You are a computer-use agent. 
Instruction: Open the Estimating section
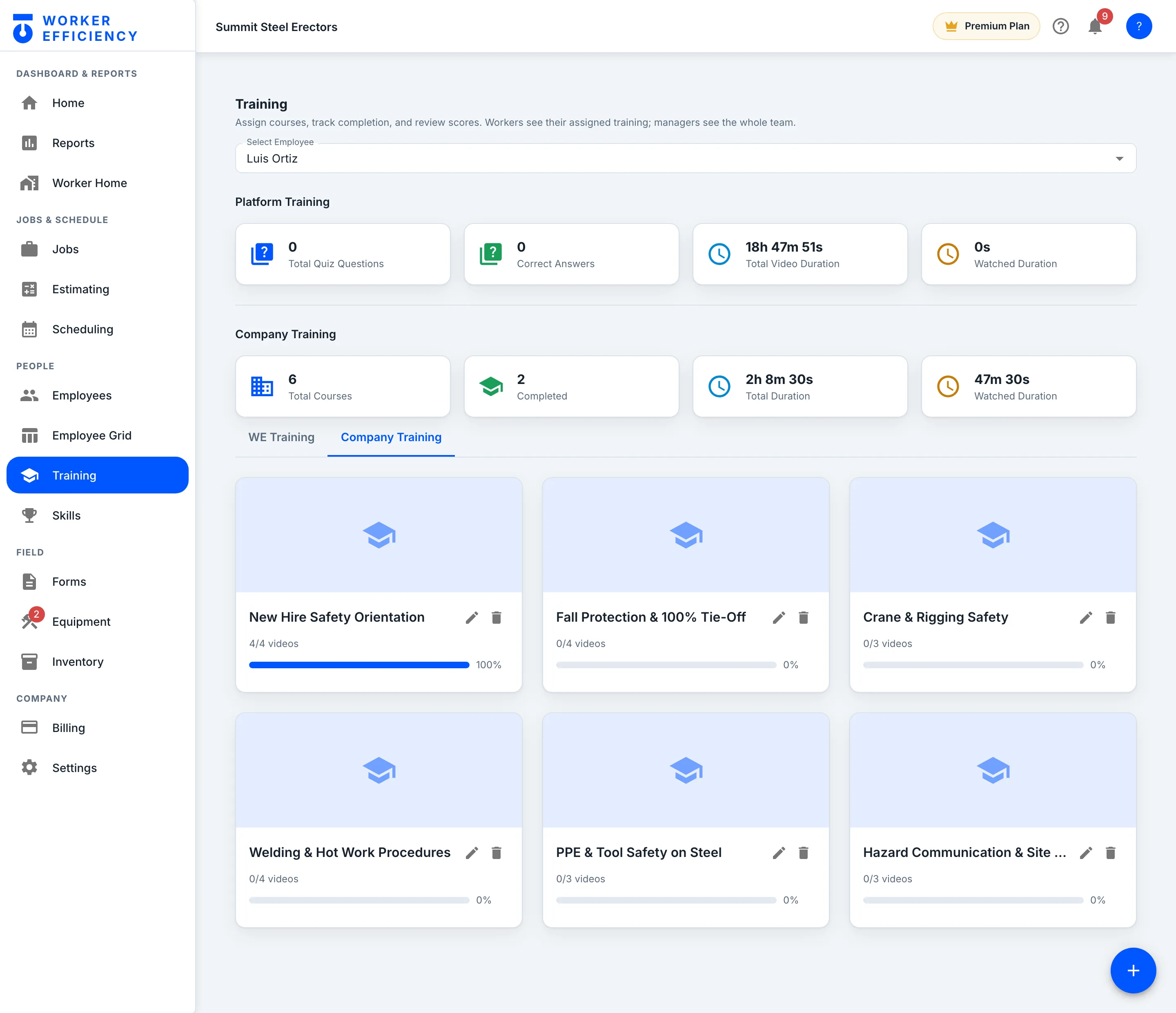click(97, 289)
